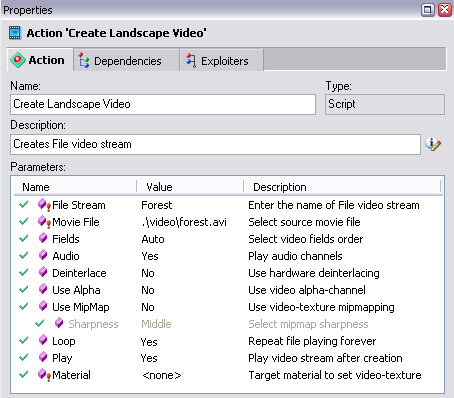Select the Audio value 'Yes'

click(x=150, y=256)
